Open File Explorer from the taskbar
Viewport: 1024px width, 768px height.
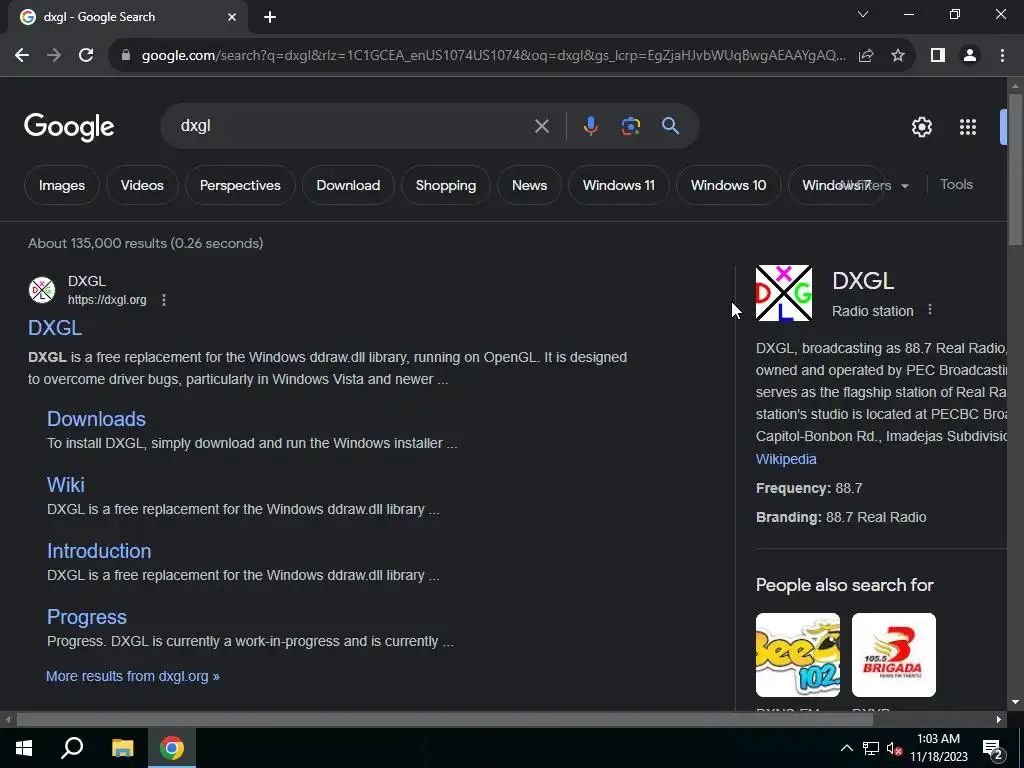122,748
